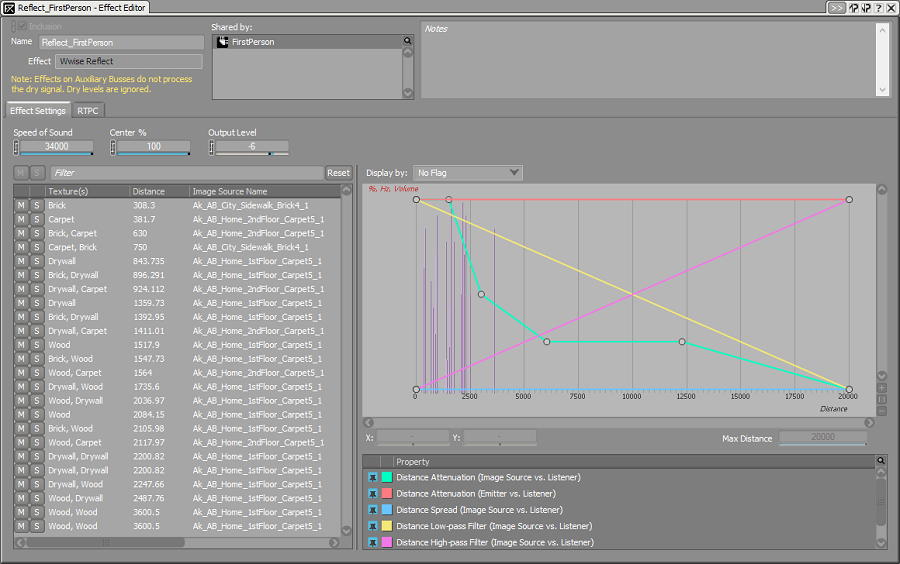Click the double-arrow expand button in title bar
900x564 pixels.
tap(836, 8)
